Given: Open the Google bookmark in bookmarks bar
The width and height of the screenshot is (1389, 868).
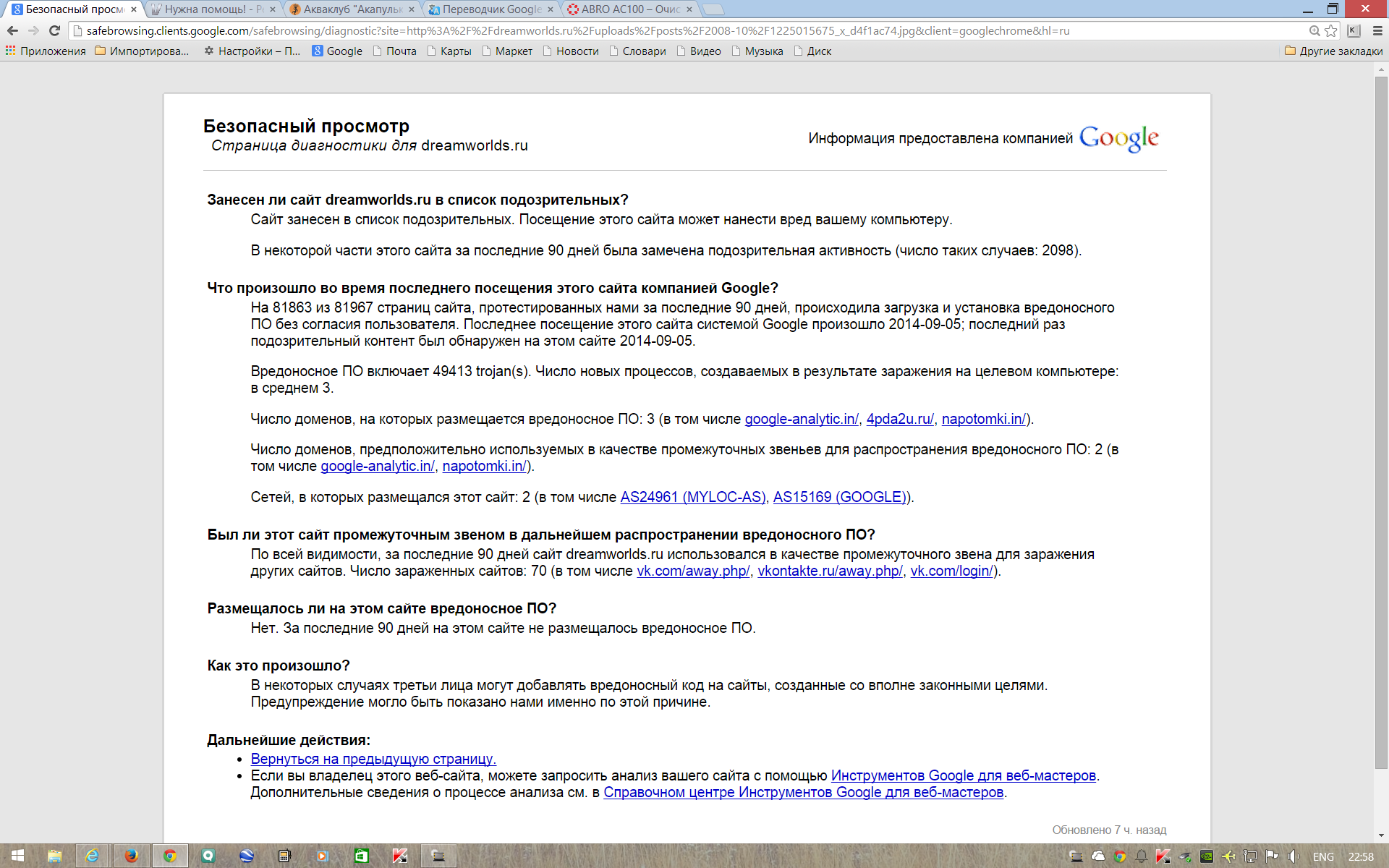Looking at the screenshot, I should (337, 51).
